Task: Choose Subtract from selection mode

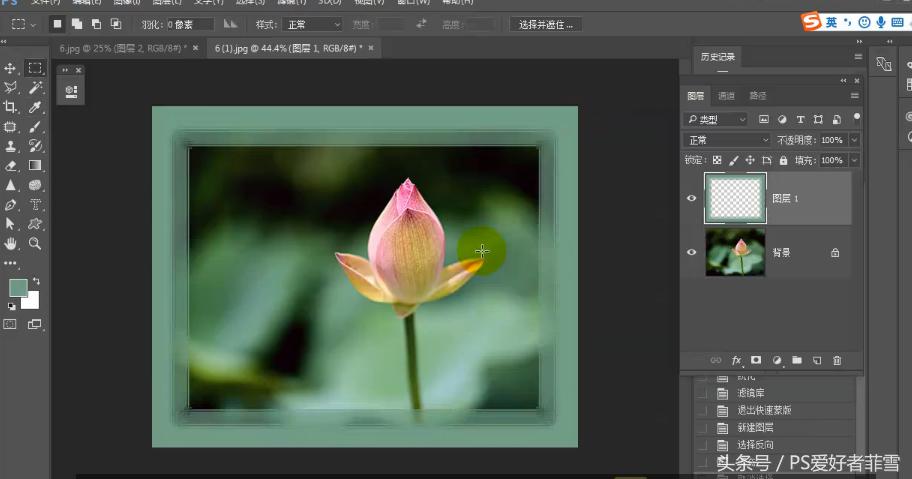Action: pos(96,24)
